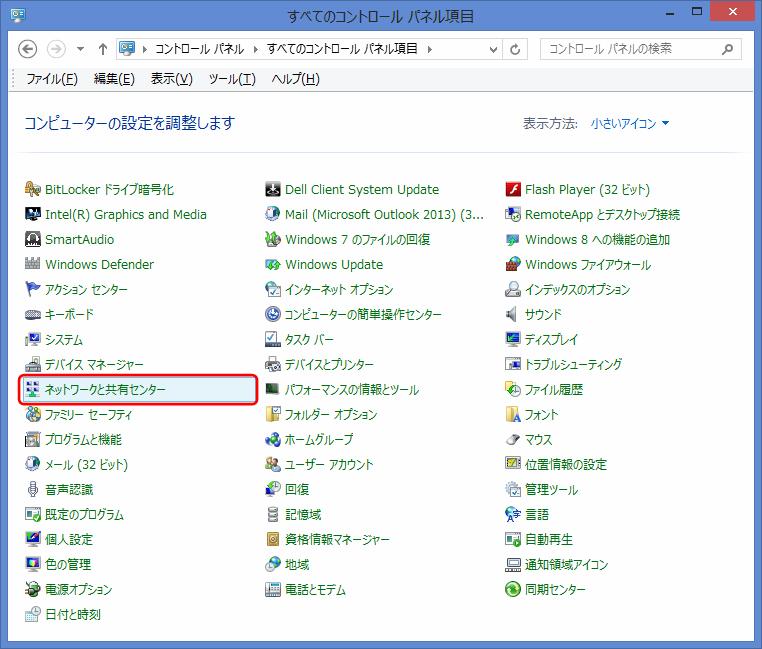Click the SmartAudio headphone icon
This screenshot has height=649, width=762.
pos(33,239)
